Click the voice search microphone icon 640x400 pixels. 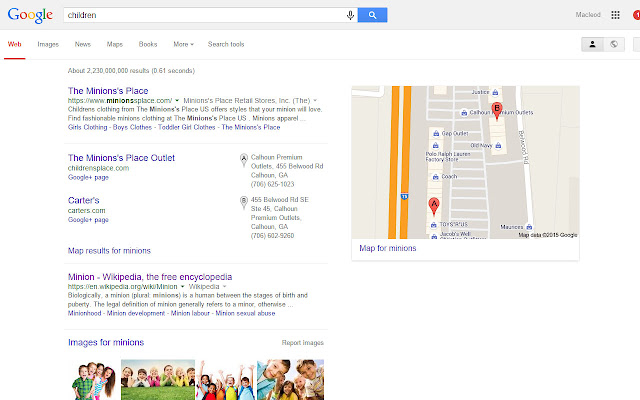(x=350, y=15)
